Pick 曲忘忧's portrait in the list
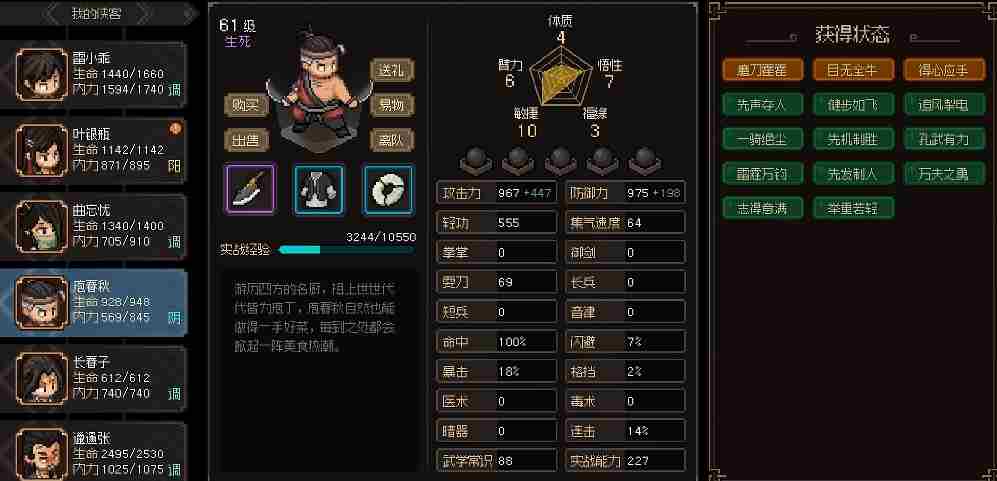997x481 pixels. (41, 226)
